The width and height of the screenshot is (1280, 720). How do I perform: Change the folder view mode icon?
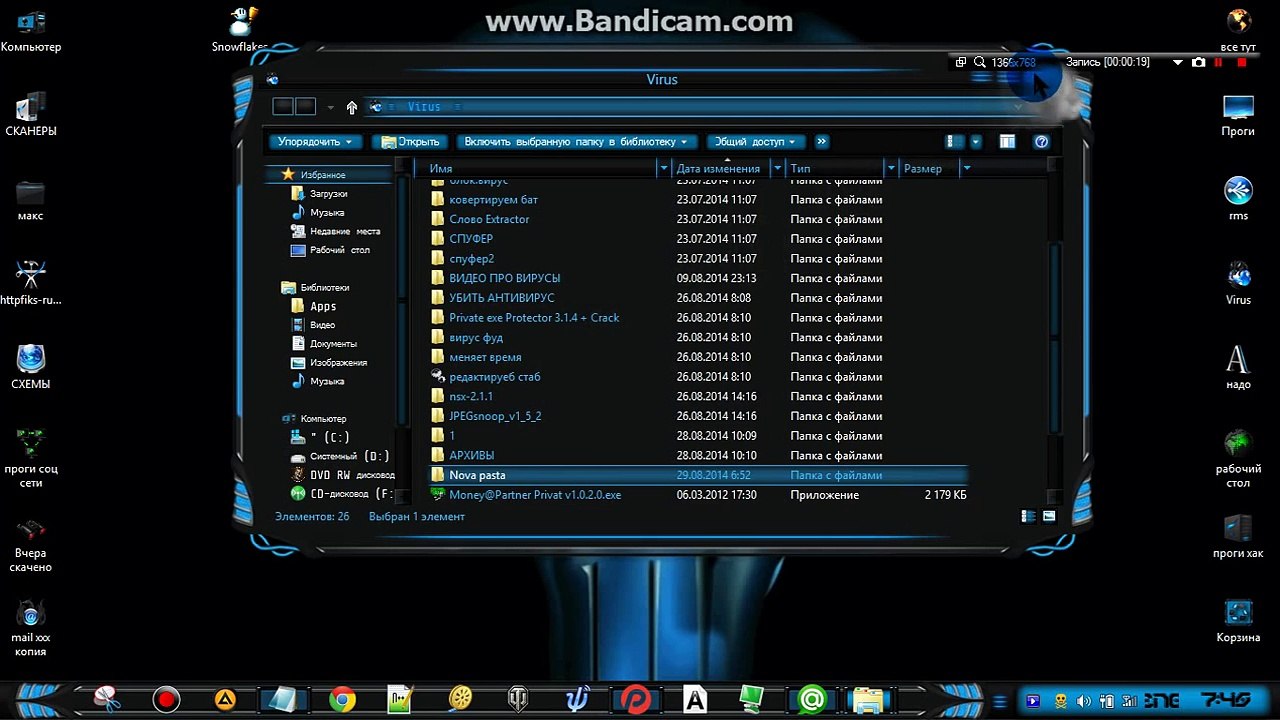955,142
